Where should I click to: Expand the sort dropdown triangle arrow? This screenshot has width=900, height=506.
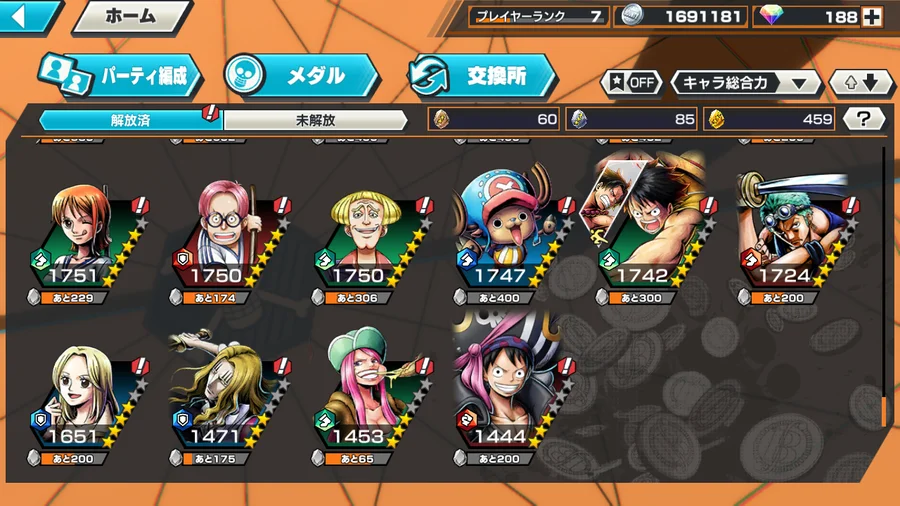(x=799, y=84)
